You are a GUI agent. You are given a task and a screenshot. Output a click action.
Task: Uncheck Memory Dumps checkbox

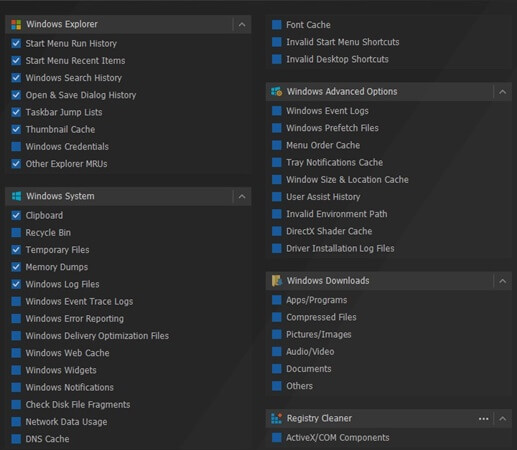[16, 267]
